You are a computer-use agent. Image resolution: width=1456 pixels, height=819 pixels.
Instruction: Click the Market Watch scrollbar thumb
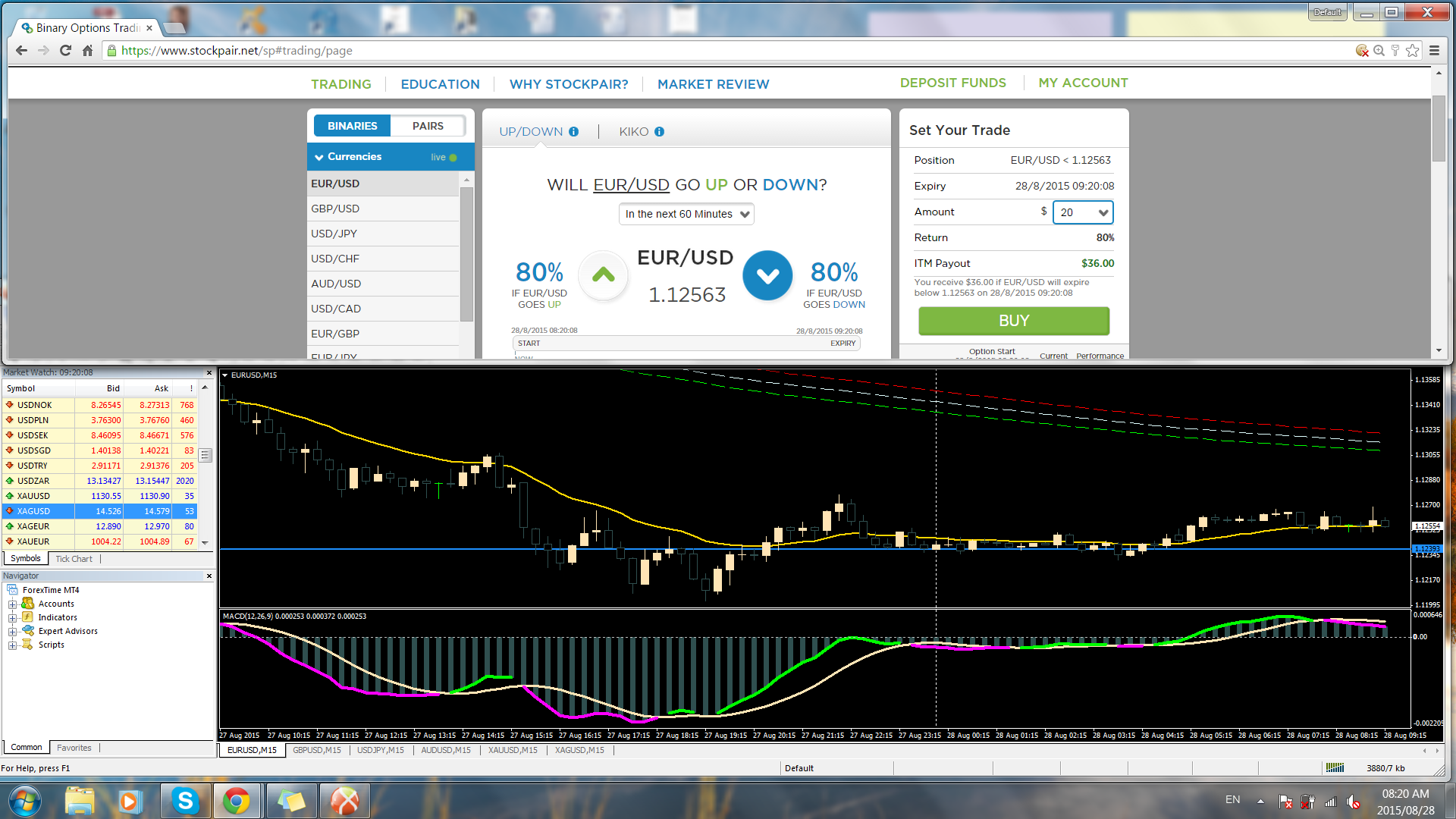tap(205, 455)
